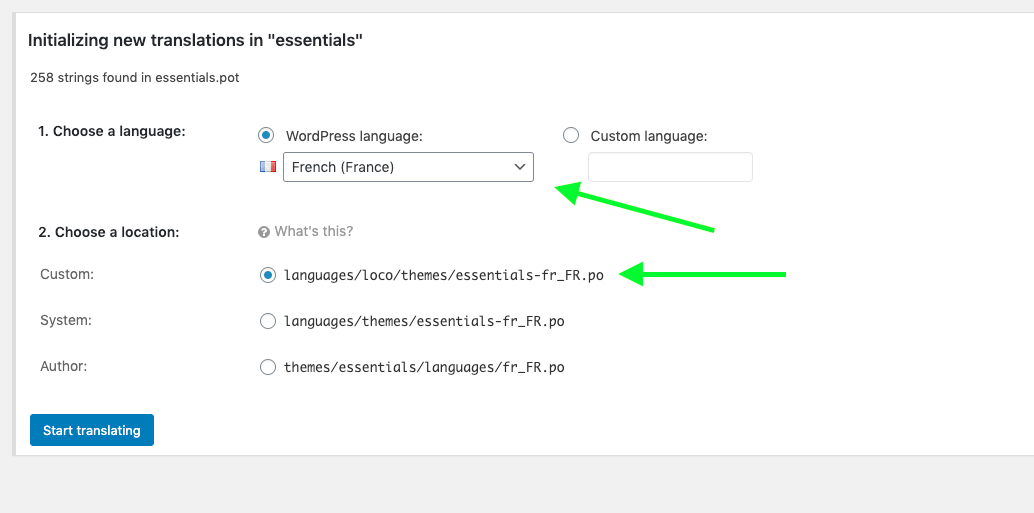
Task: Click the WordPress language label
Action: 354,136
